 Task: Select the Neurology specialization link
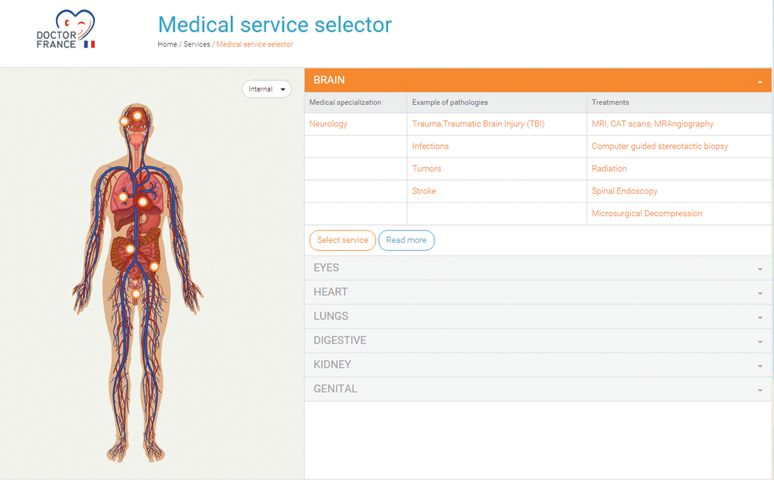[329, 124]
